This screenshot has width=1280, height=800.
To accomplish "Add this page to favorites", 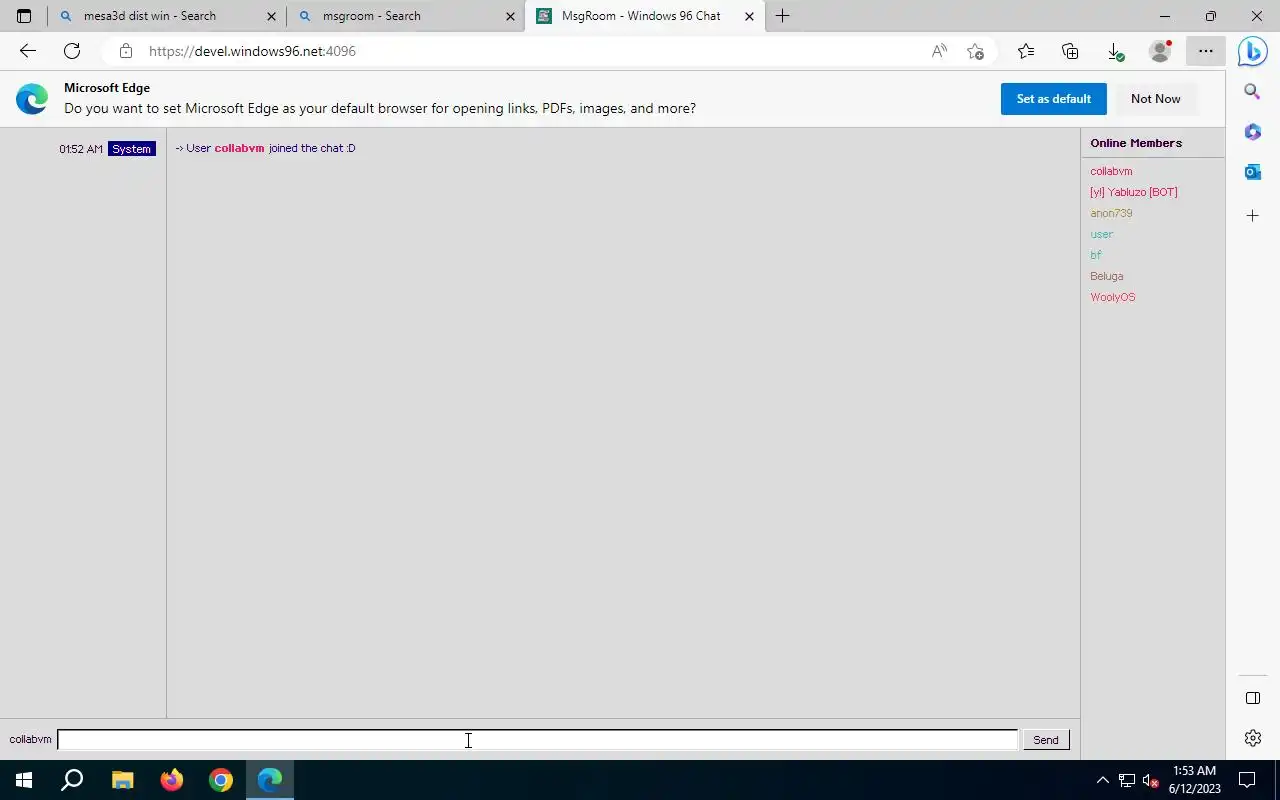I will pos(976,51).
